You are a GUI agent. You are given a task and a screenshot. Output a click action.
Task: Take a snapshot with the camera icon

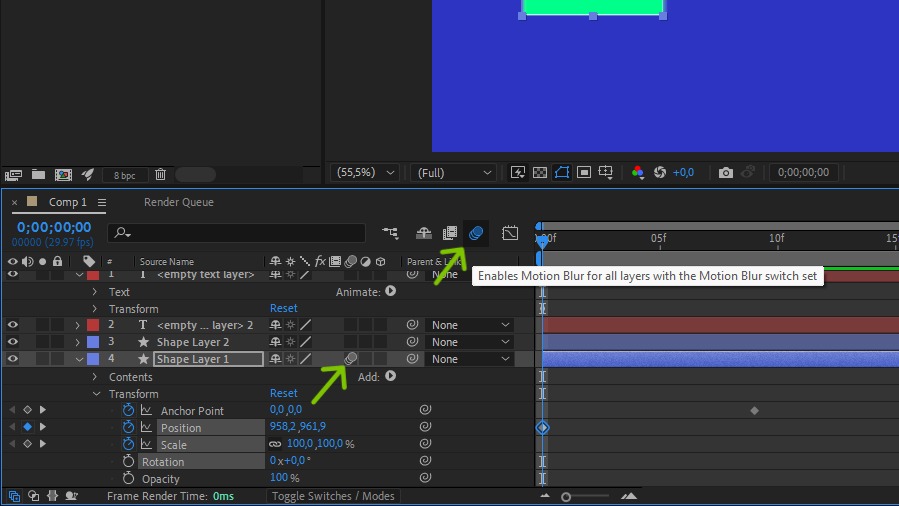tap(725, 172)
